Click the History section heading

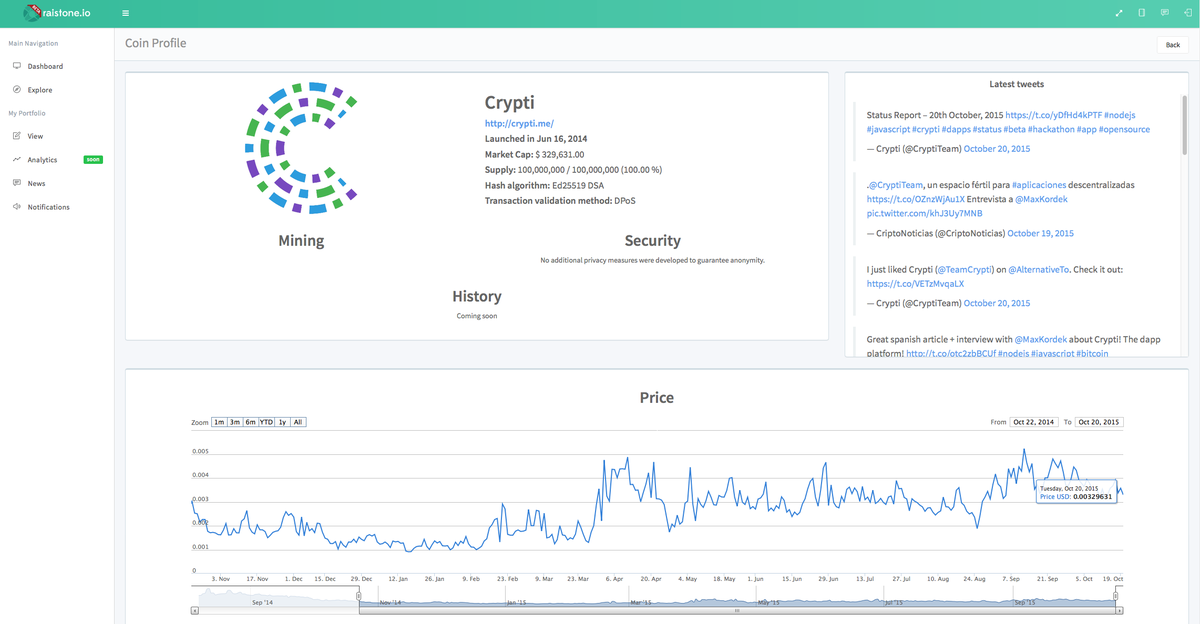(477, 296)
